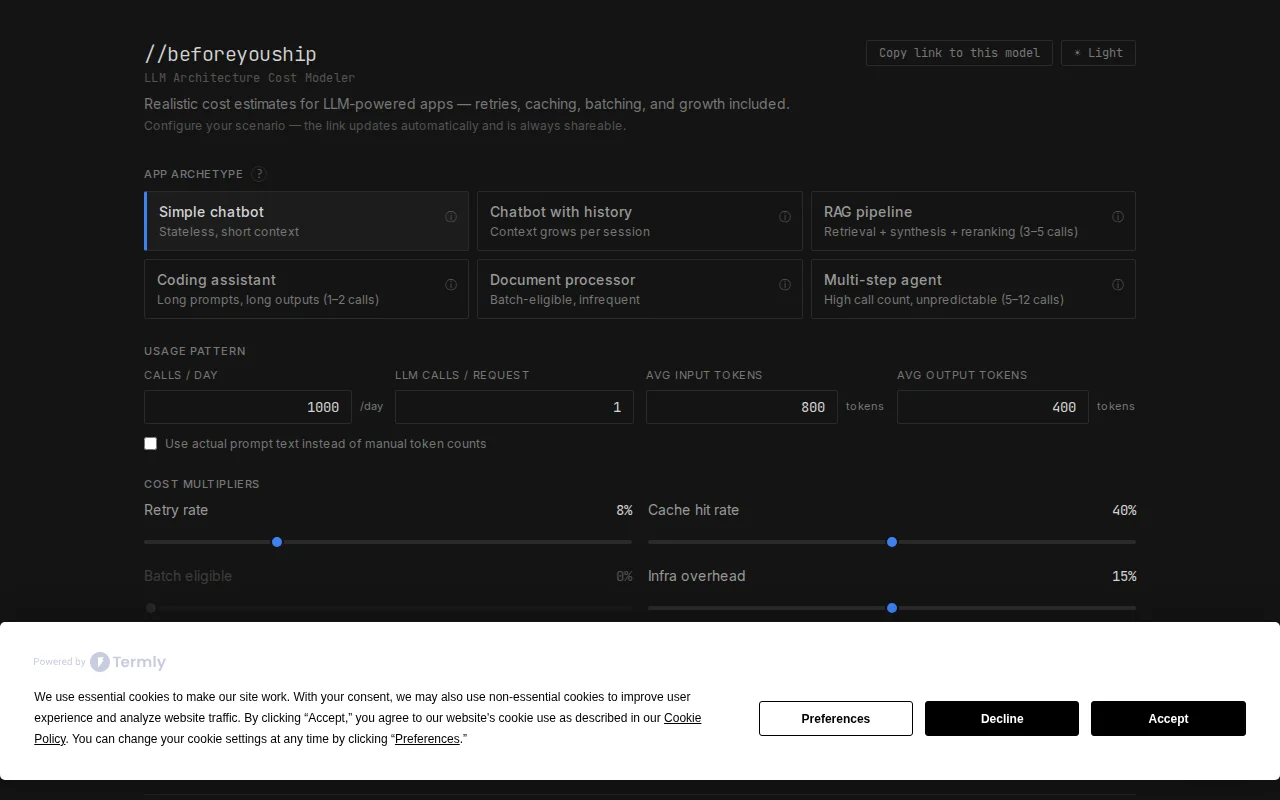
Task: Accept cookies in the consent banner
Action: (1168, 719)
